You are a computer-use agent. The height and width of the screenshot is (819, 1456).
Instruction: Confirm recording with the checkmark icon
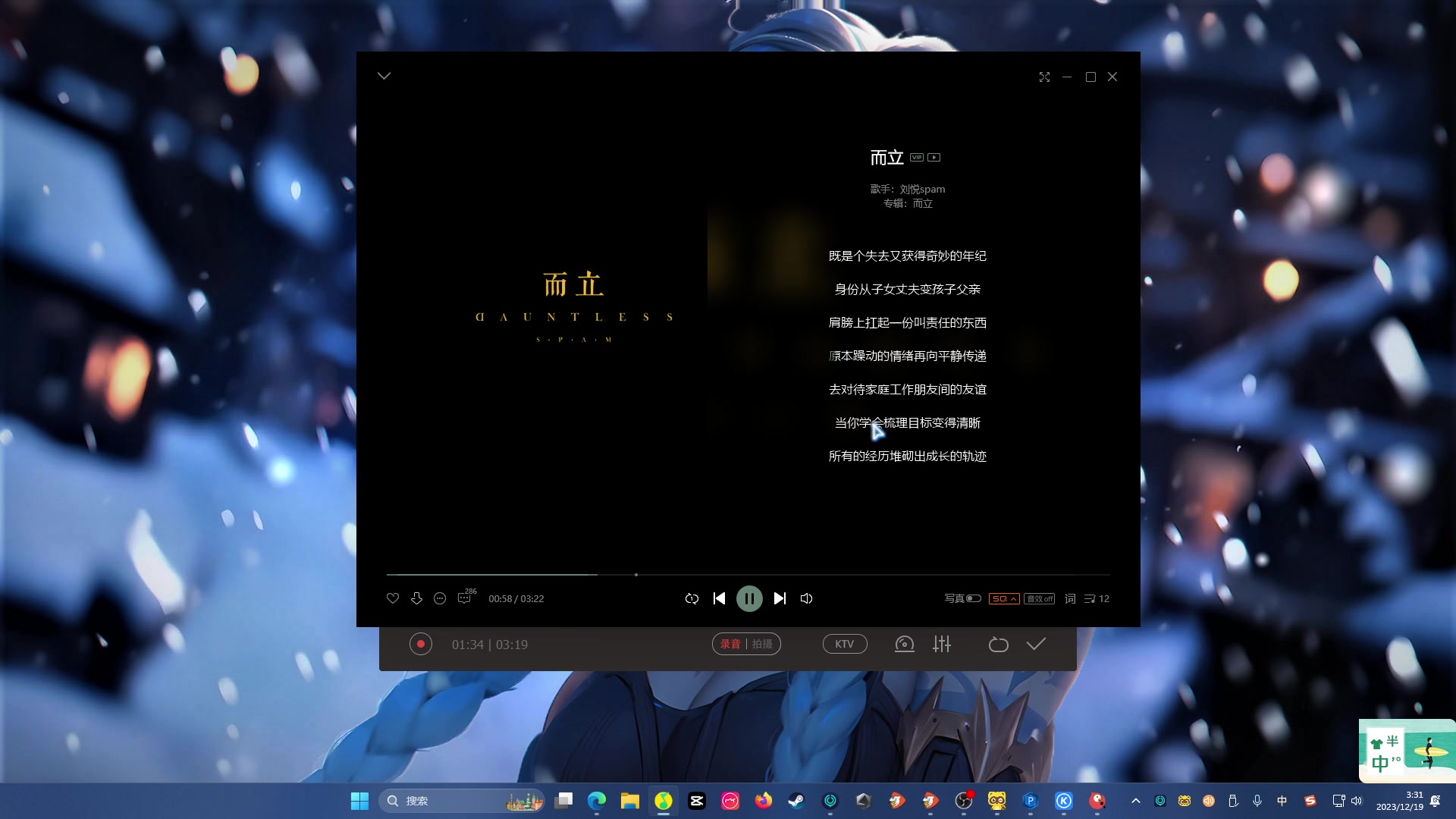click(x=1036, y=644)
